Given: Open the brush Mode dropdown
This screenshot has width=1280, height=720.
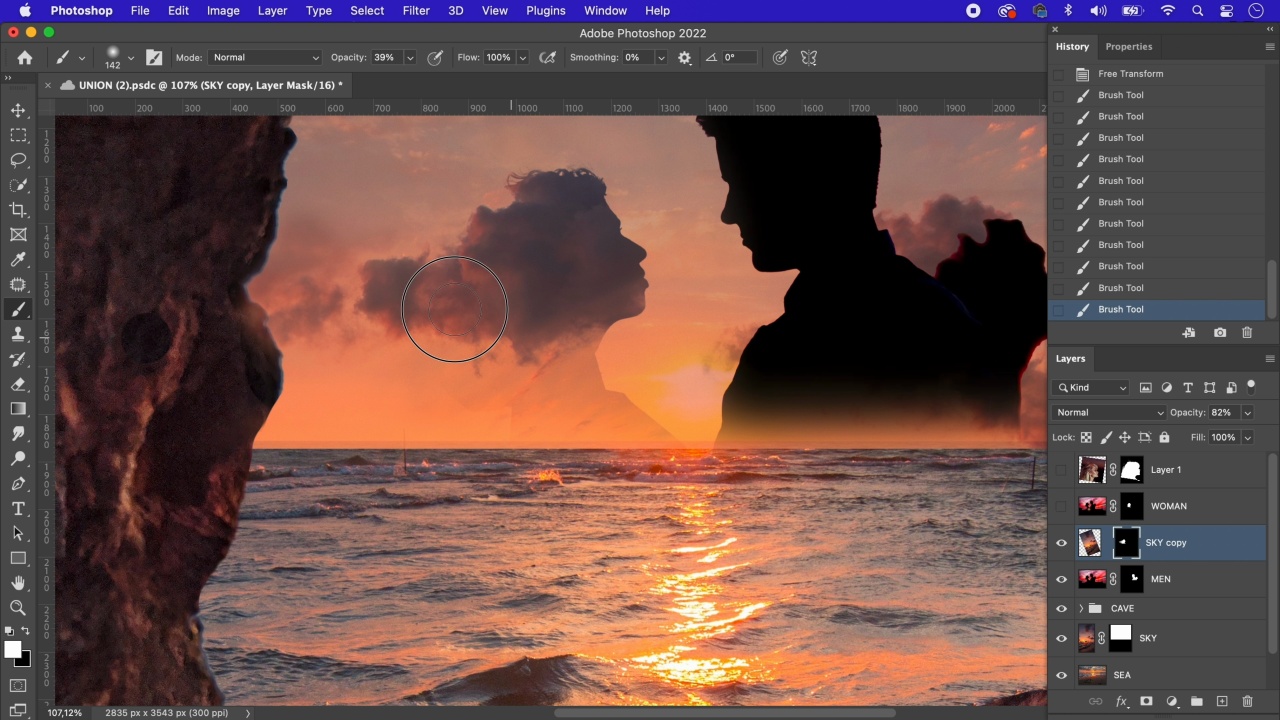Looking at the screenshot, I should pyautogui.click(x=265, y=58).
